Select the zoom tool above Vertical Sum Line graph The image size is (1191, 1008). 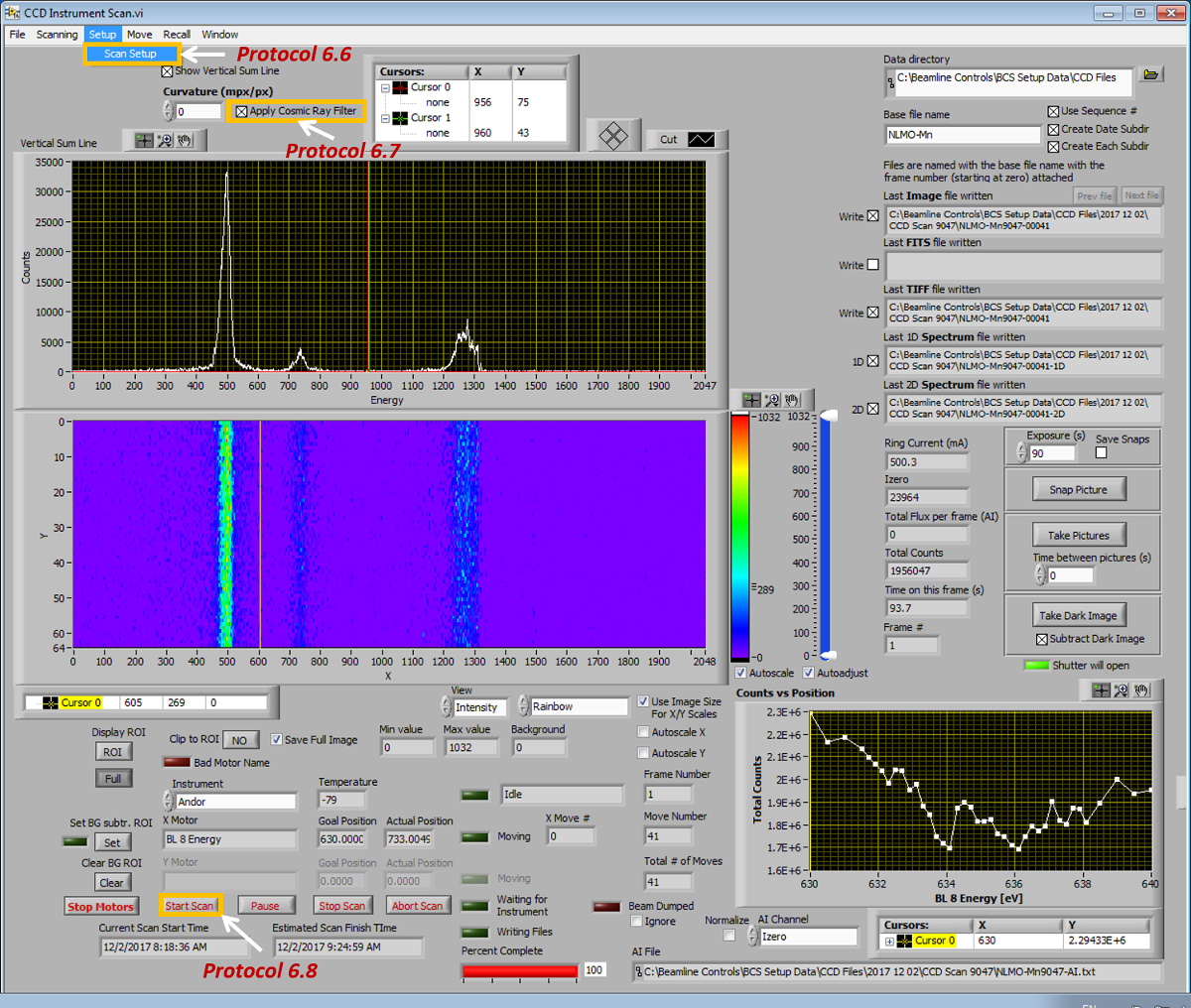pyautogui.click(x=165, y=141)
